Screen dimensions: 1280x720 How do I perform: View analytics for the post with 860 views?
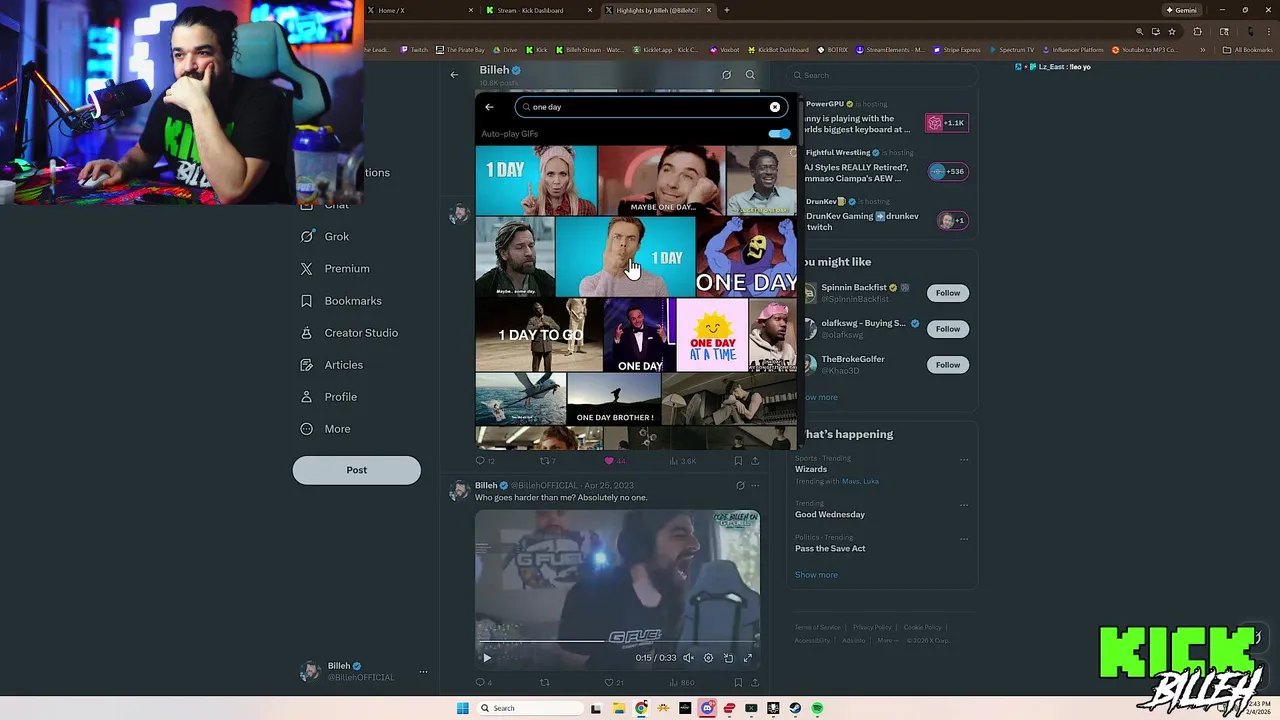[682, 683]
